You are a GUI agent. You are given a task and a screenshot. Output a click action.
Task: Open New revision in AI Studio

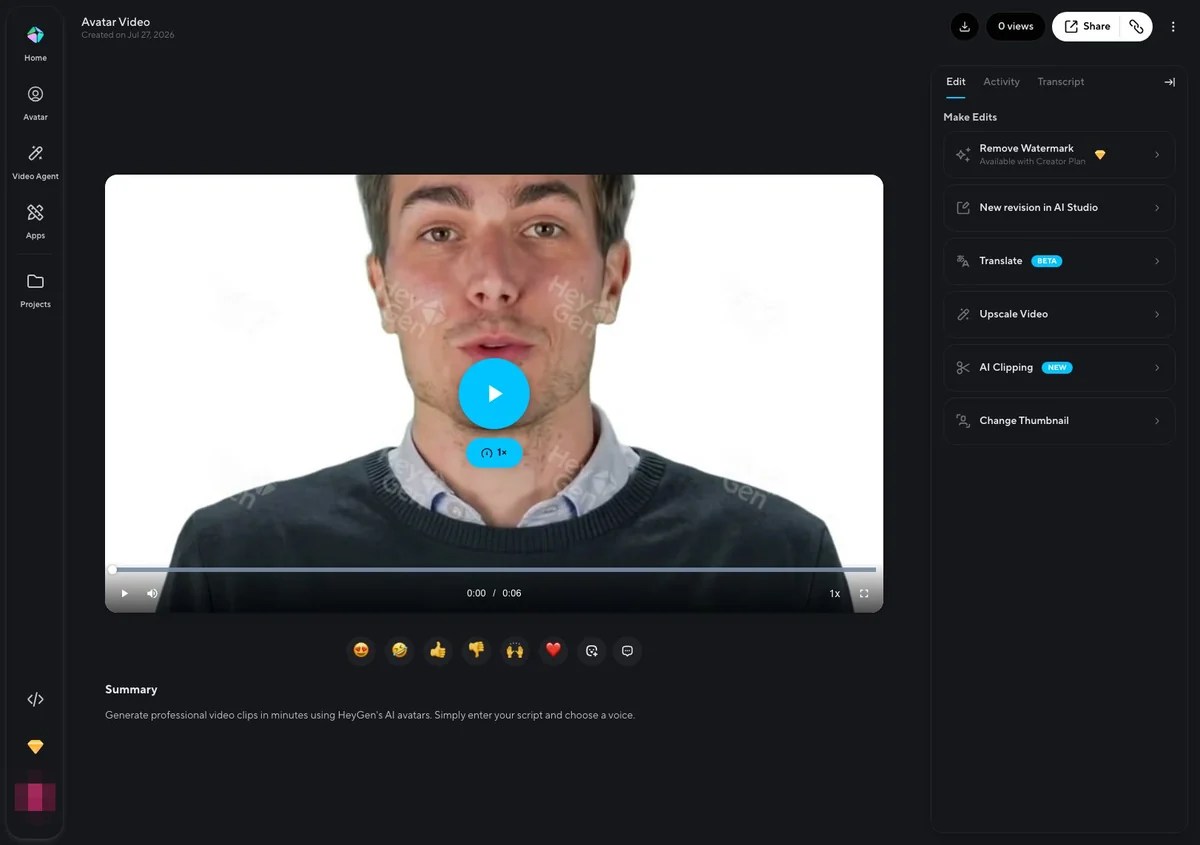point(1059,208)
